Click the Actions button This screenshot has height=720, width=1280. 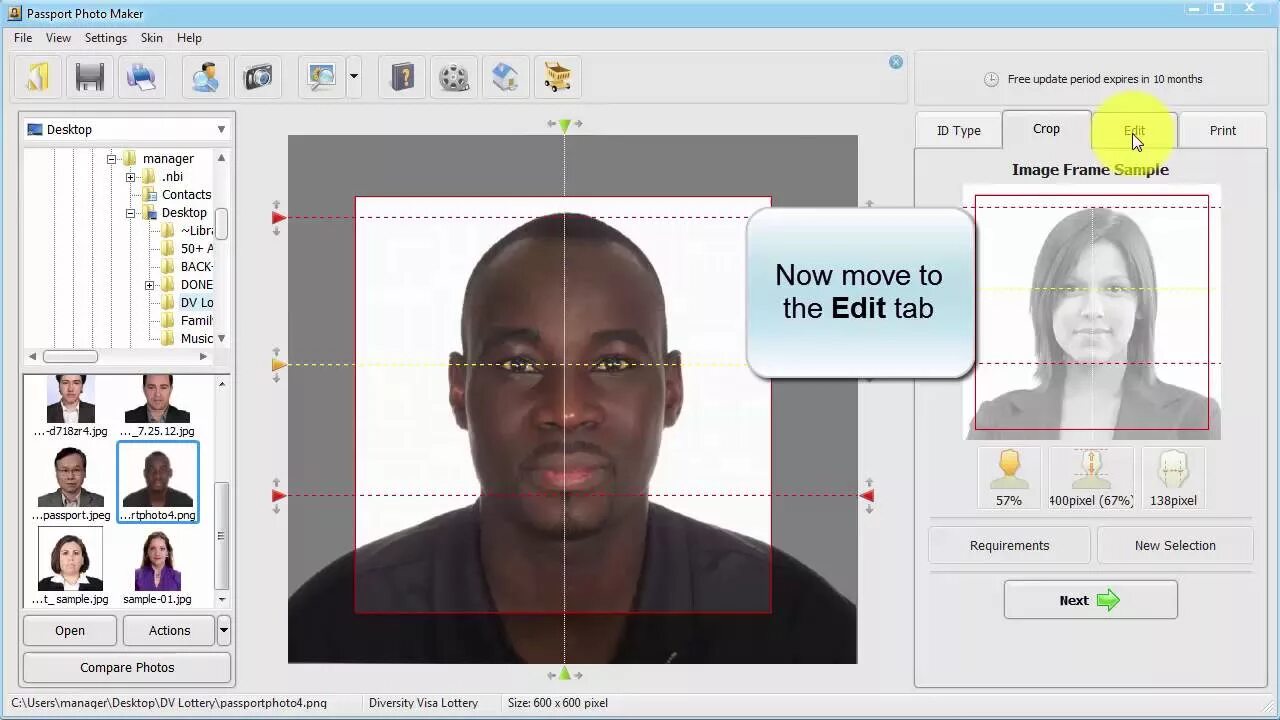[169, 631]
